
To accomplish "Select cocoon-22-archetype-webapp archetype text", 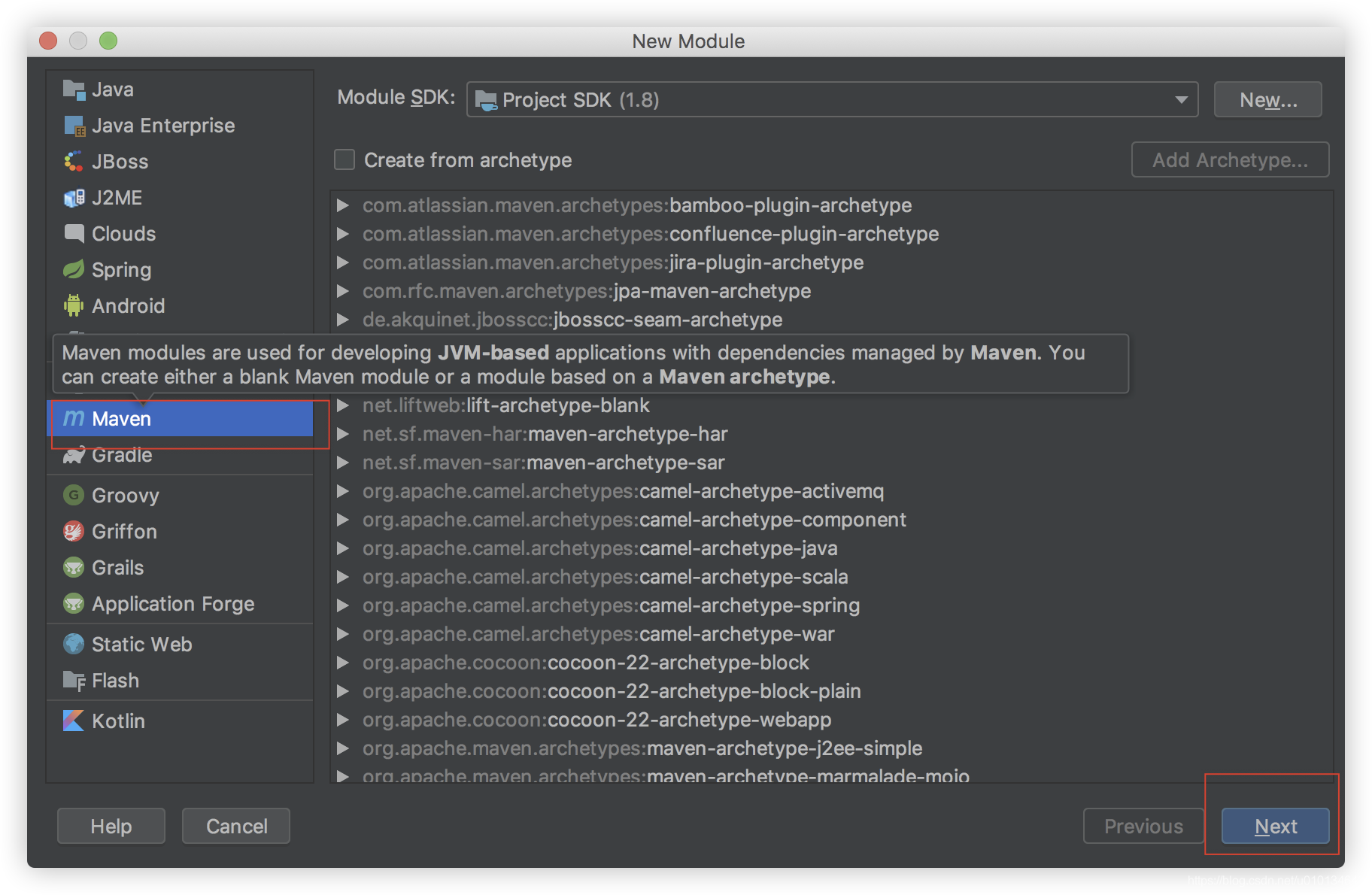I will pyautogui.click(x=597, y=720).
